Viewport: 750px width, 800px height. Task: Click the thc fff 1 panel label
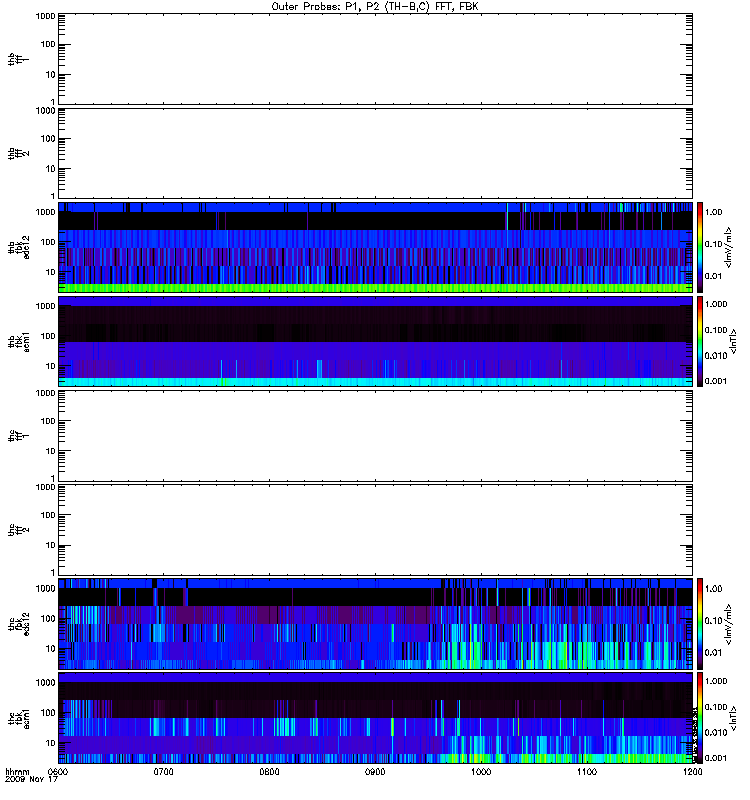tap(18, 436)
